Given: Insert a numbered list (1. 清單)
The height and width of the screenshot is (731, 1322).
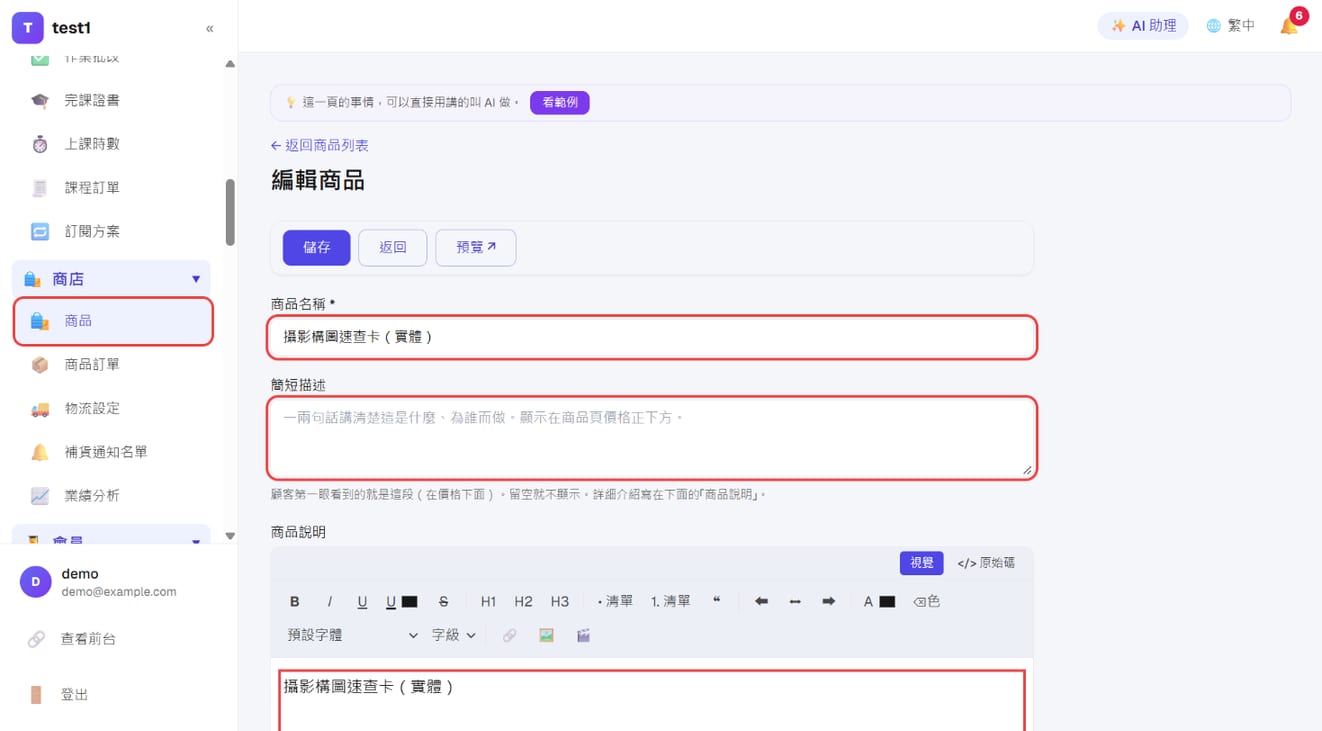Looking at the screenshot, I should coord(671,602).
